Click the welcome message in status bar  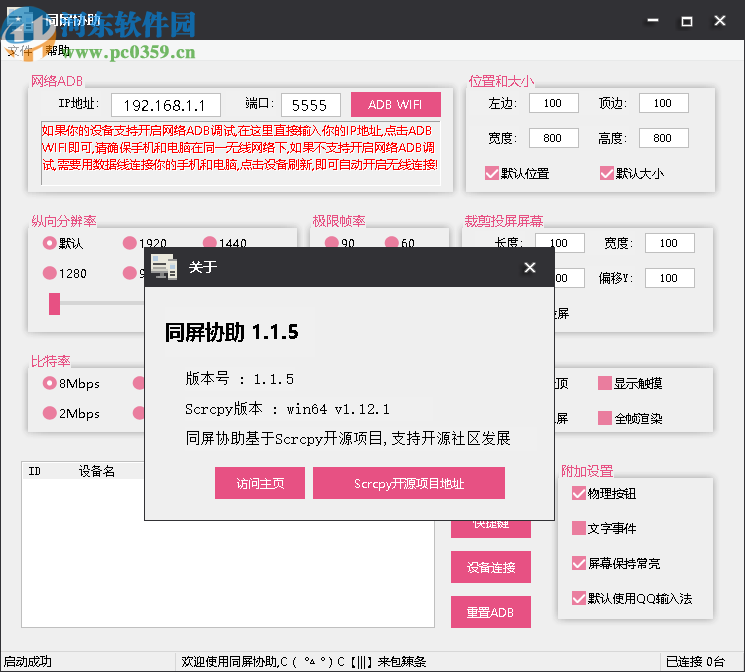click(304, 662)
